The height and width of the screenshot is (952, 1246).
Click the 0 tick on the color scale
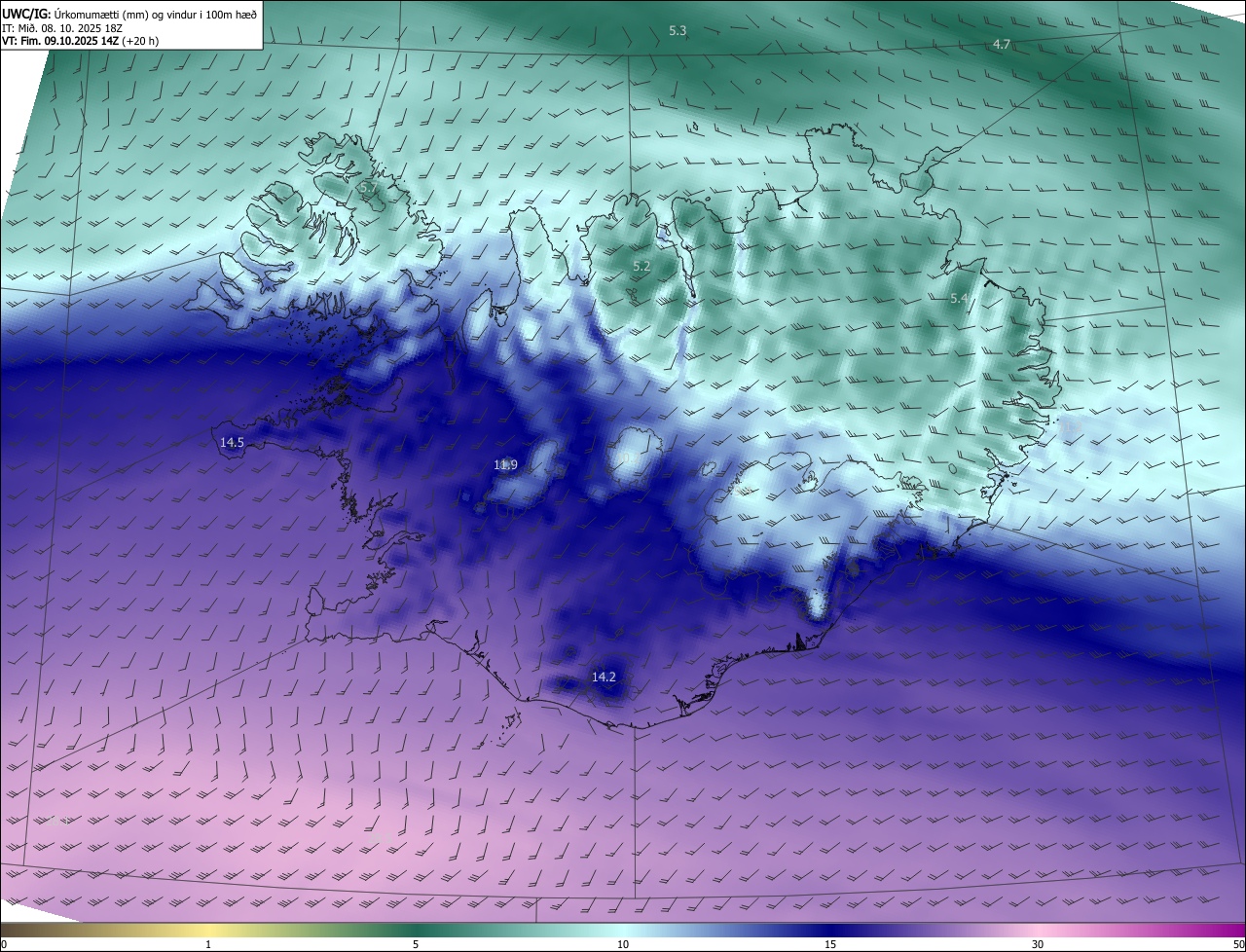pos(4,944)
